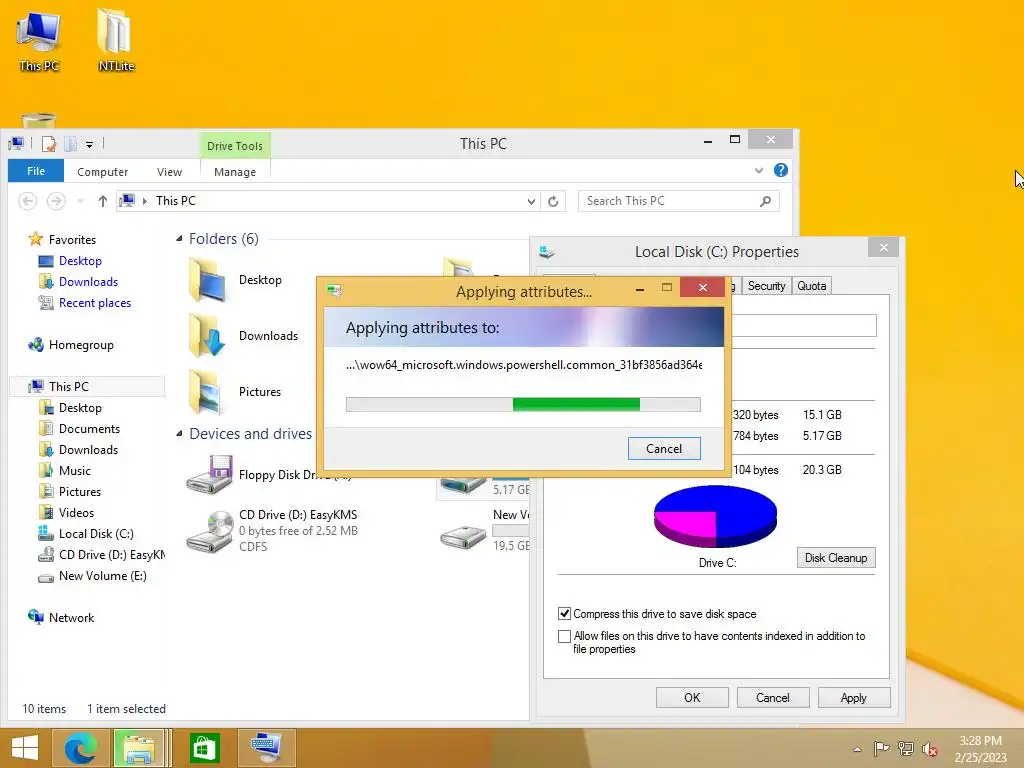This screenshot has width=1024, height=768.
Task: Click OK in Local Disk Properties
Action: (692, 697)
